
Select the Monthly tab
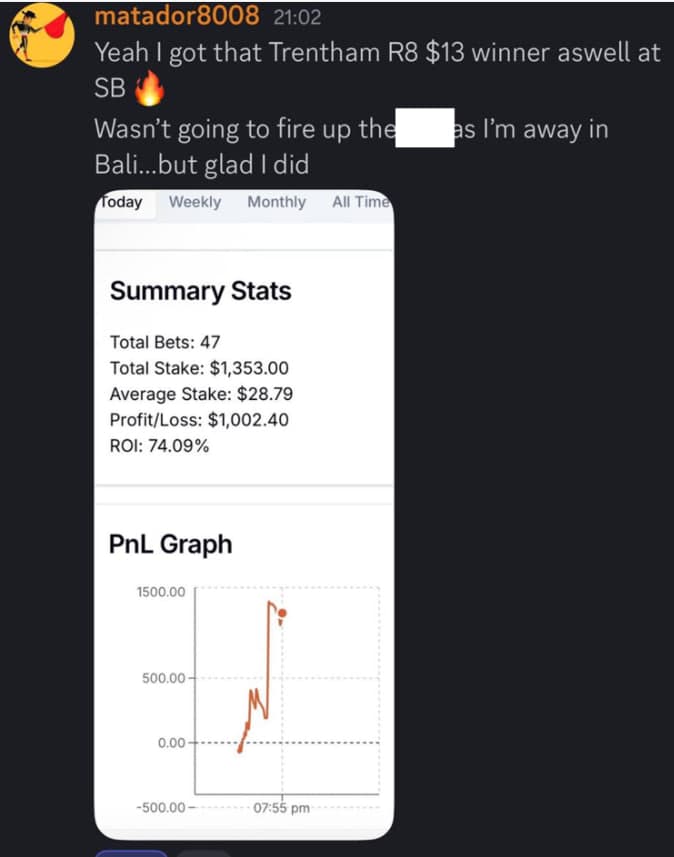[x=276, y=202]
